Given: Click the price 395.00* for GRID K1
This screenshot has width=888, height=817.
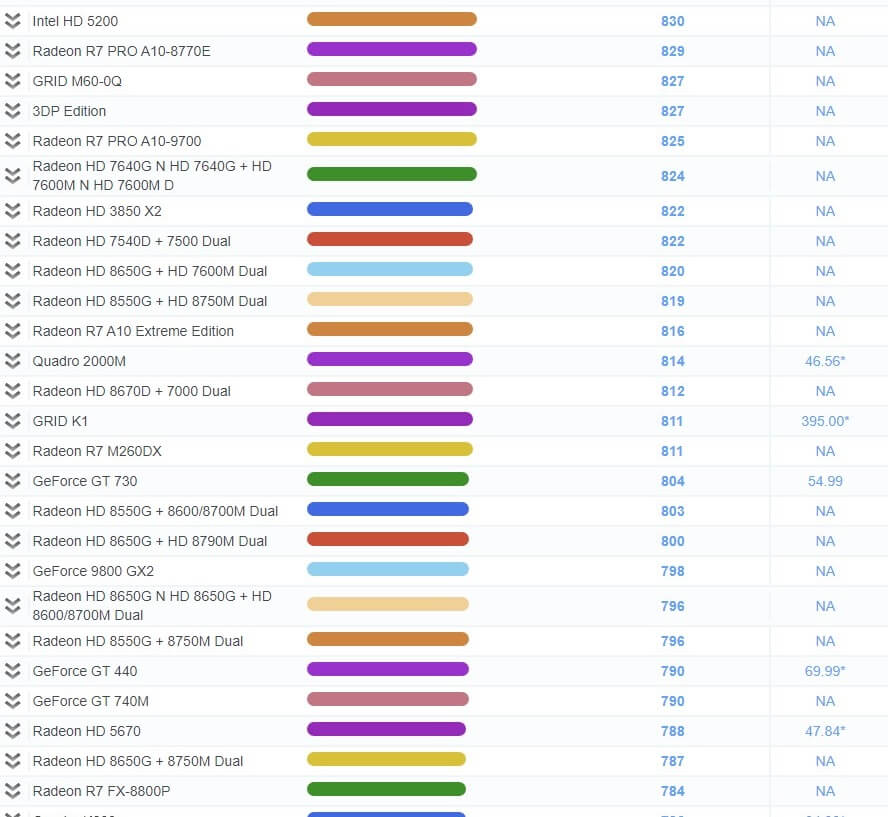Looking at the screenshot, I should 825,421.
